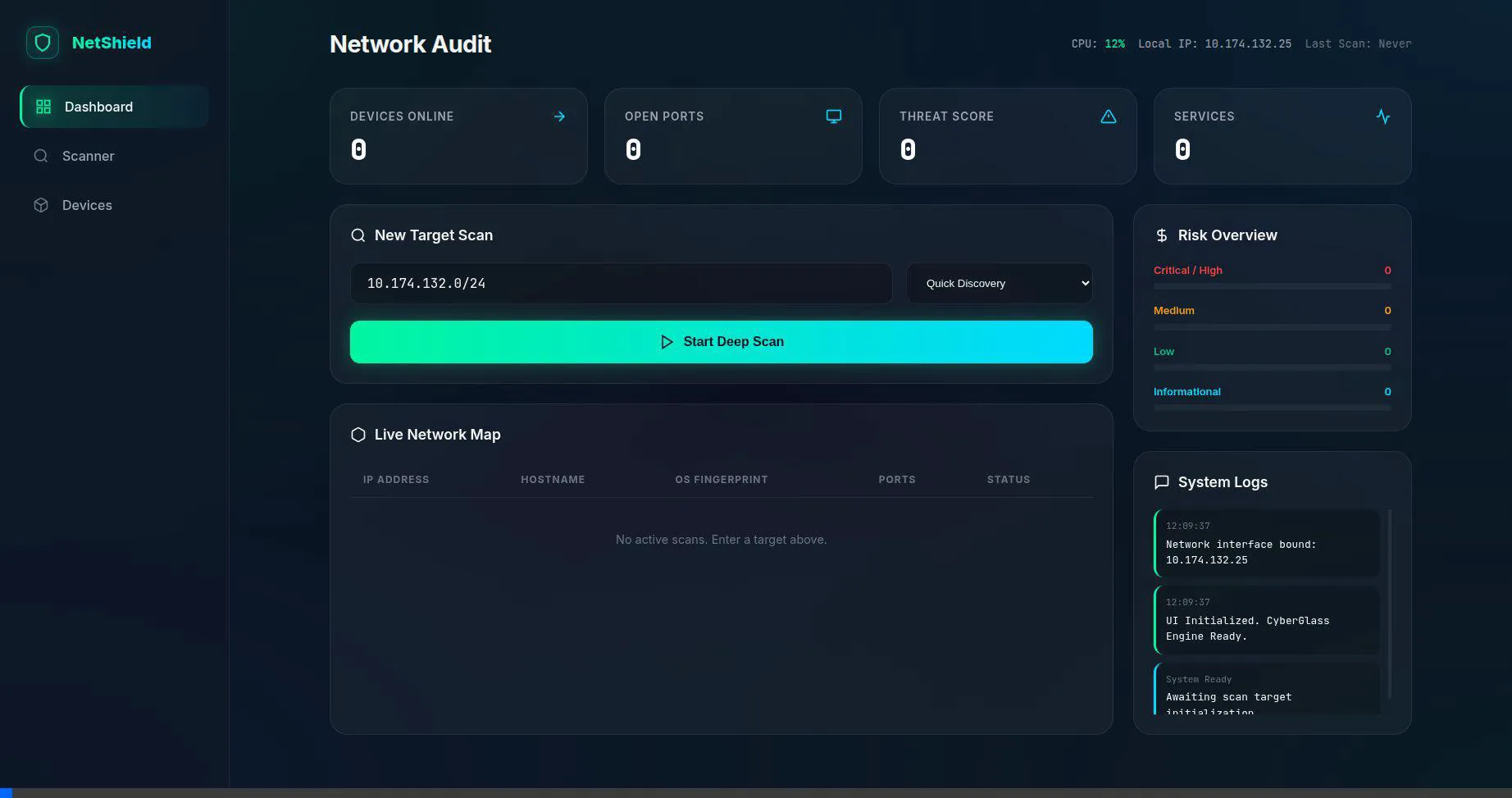Click the Awaiting scan target log entry
The height and width of the screenshot is (798, 1512).
click(x=1267, y=689)
